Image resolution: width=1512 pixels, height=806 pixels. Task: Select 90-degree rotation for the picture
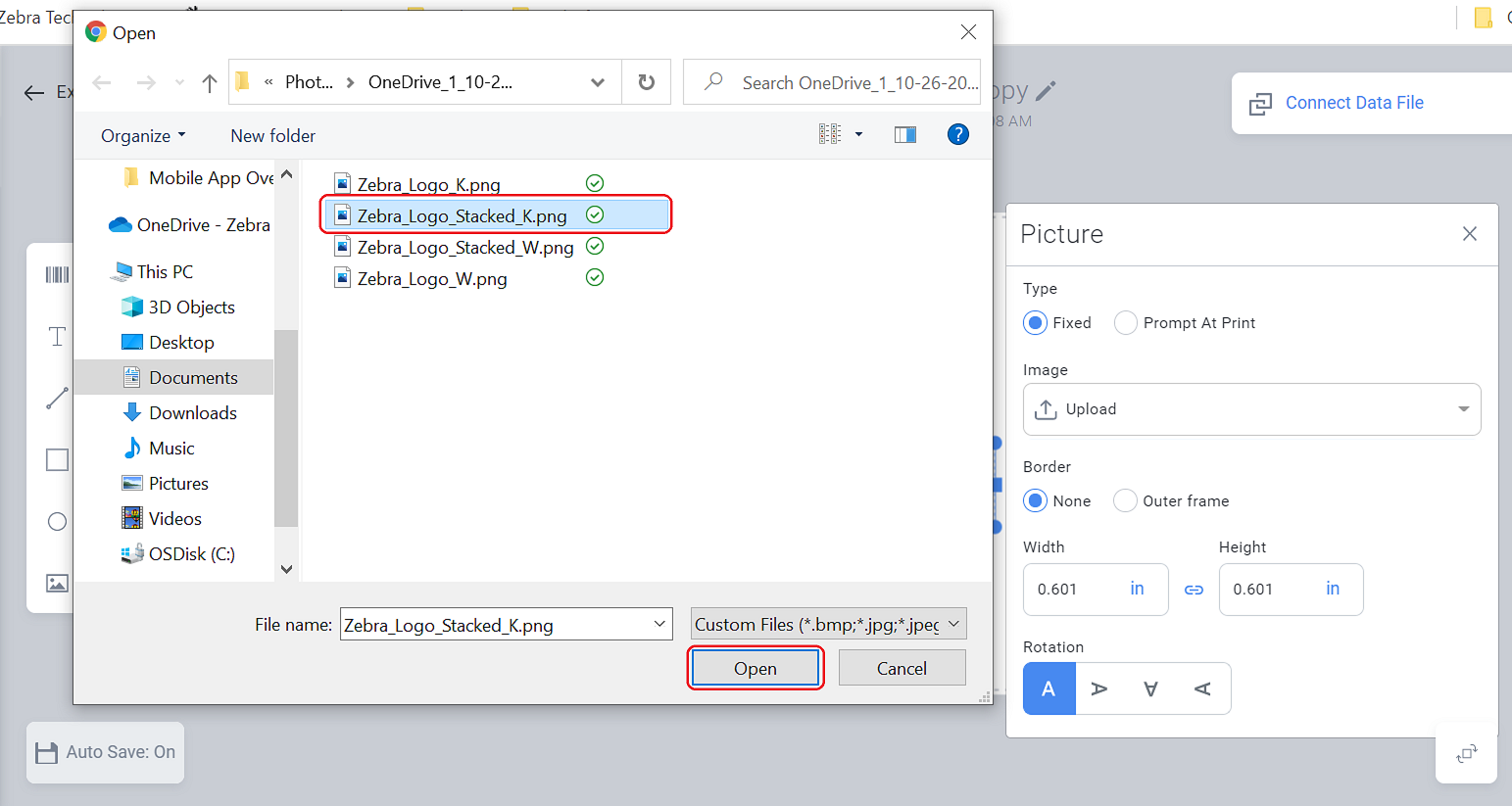[x=1098, y=688]
